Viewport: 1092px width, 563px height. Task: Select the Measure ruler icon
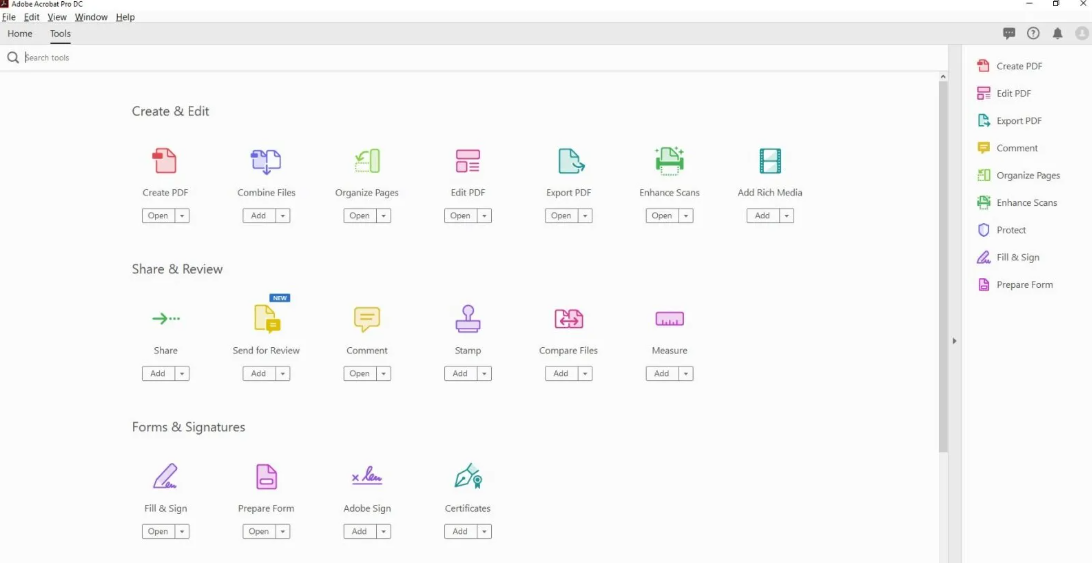(x=669, y=319)
